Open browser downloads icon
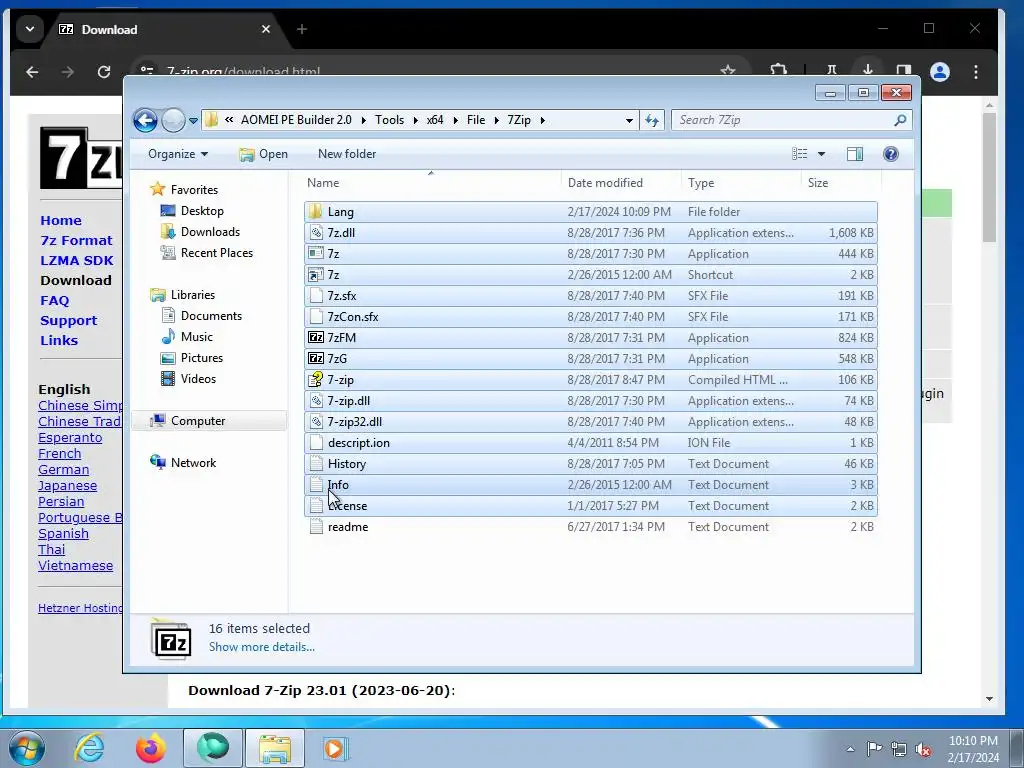Image resolution: width=1024 pixels, height=768 pixels. (x=868, y=70)
